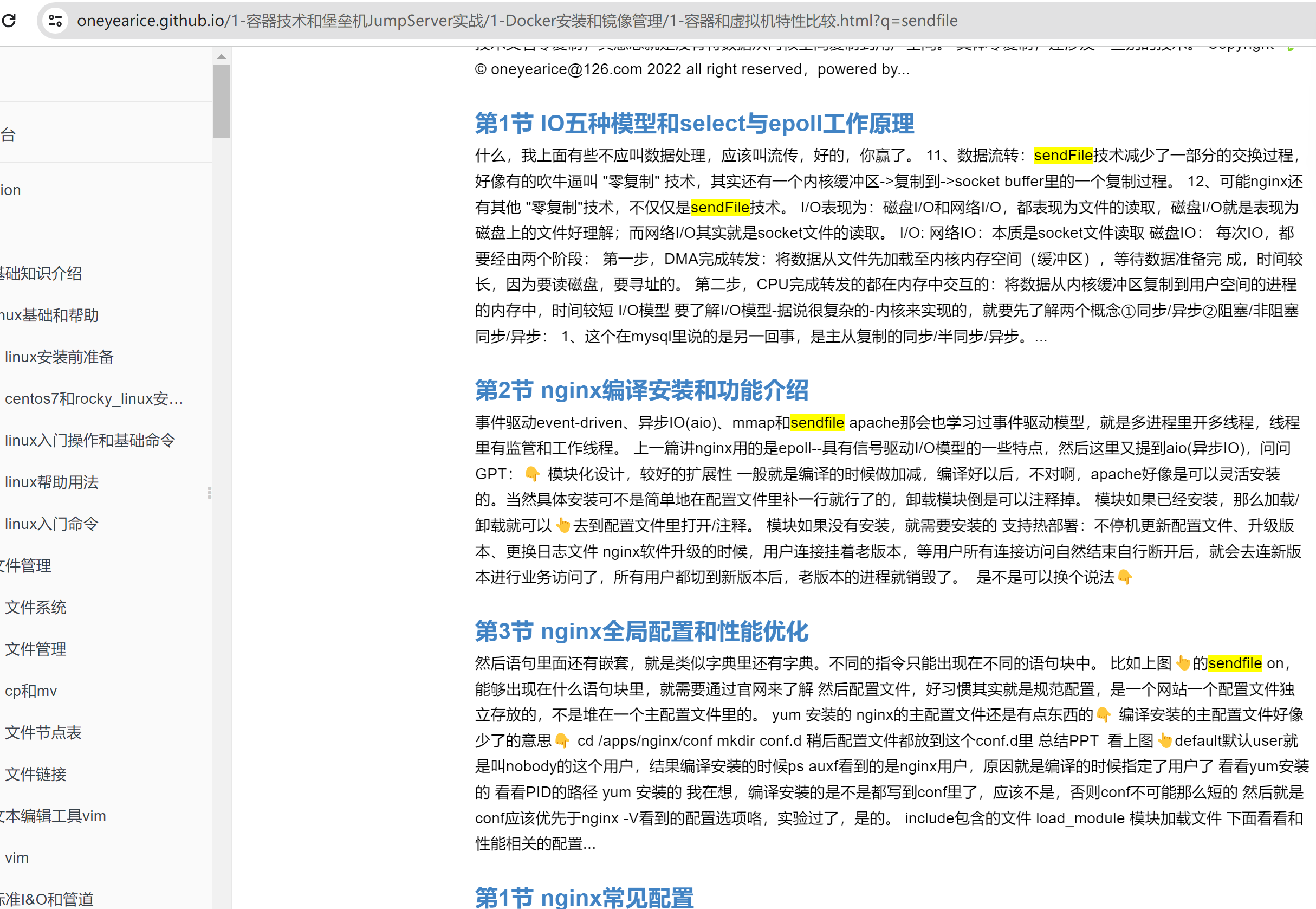Open the 第1节 nginx常见配置 result
This screenshot has width=1316, height=909.
pyautogui.click(x=584, y=897)
